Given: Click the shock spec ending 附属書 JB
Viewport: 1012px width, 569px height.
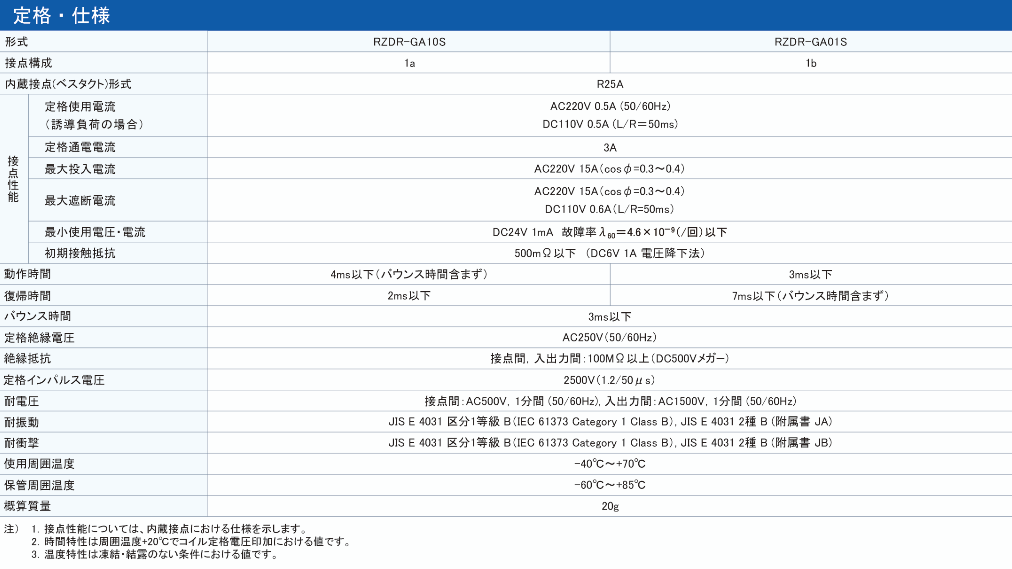Looking at the screenshot, I should coord(610,443).
